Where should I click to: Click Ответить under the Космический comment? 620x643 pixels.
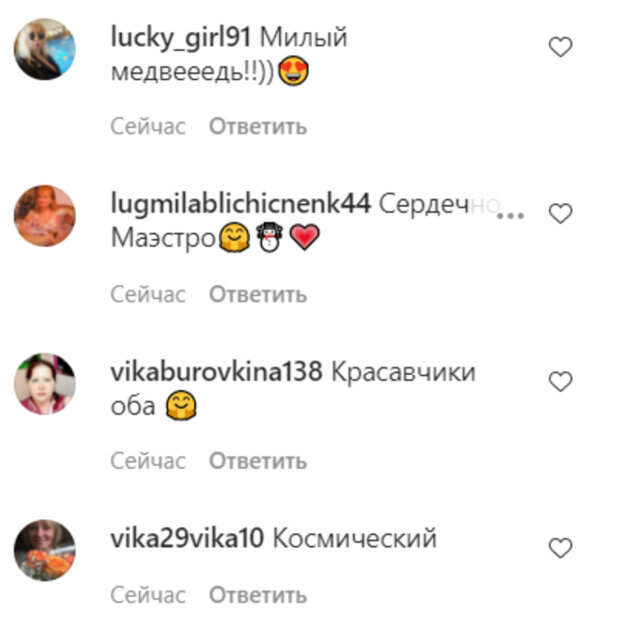[x=258, y=595]
